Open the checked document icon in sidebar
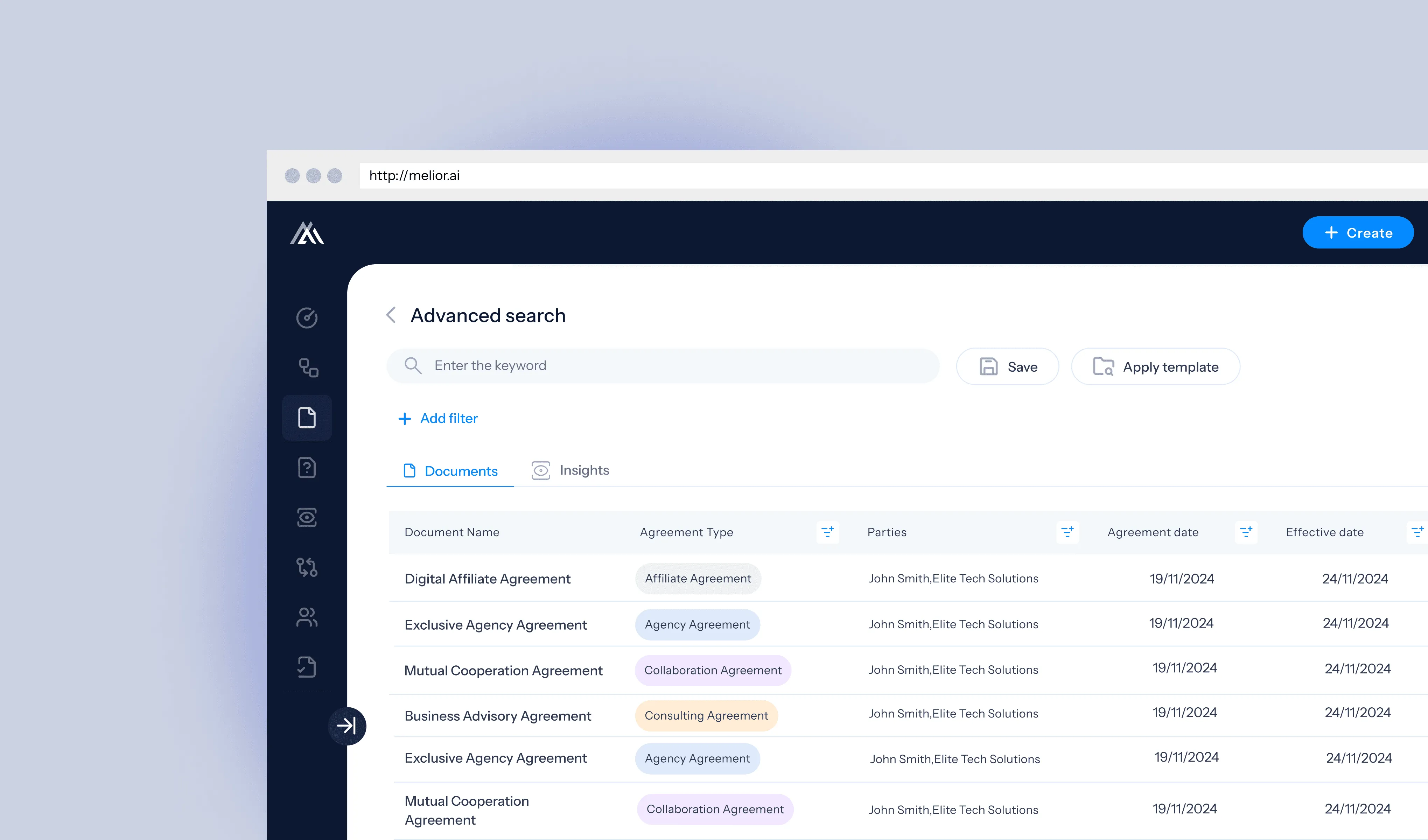 pos(307,667)
